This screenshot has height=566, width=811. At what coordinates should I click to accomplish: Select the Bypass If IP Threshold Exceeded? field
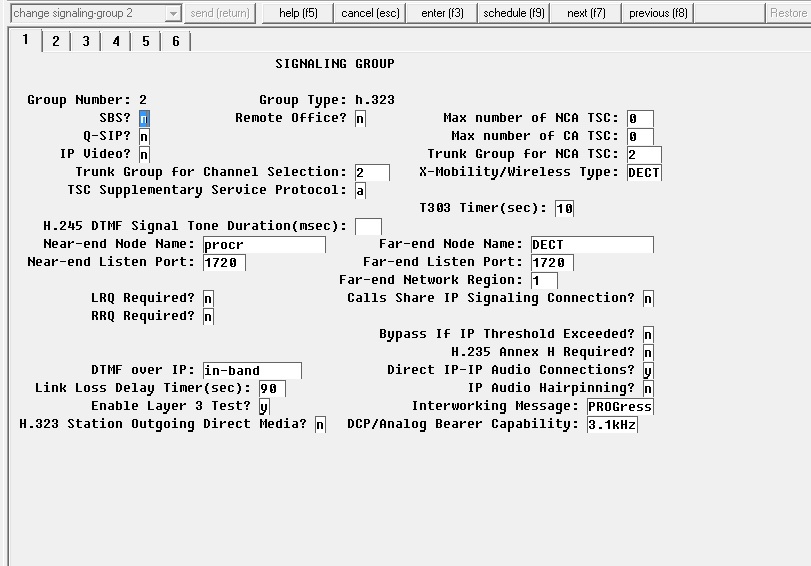pos(648,335)
